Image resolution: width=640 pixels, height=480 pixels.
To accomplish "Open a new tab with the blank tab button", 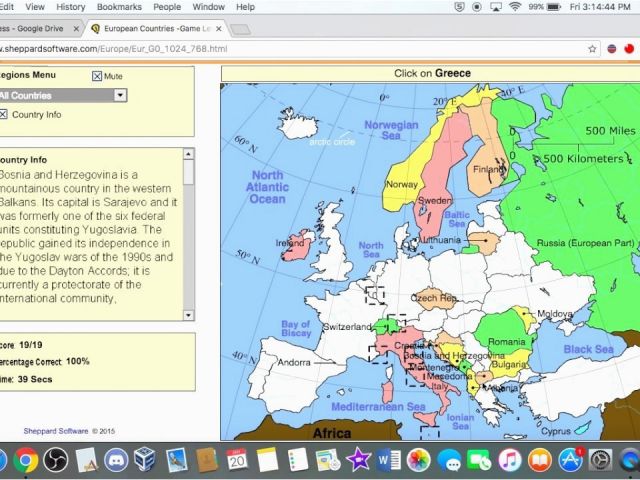I will tap(240, 29).
